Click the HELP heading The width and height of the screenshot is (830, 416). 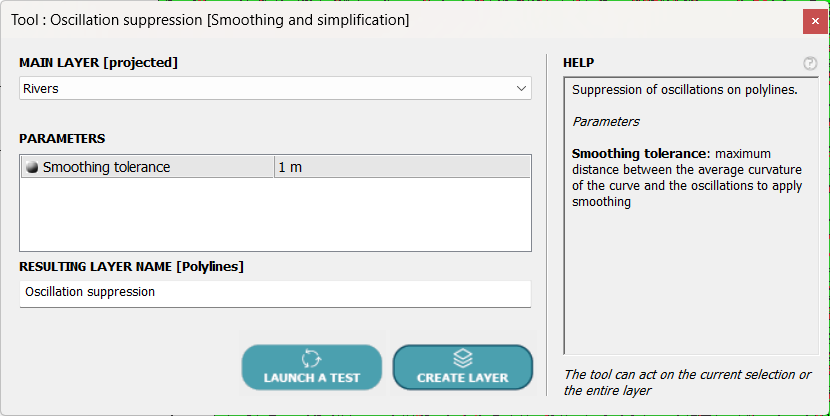coord(579,63)
